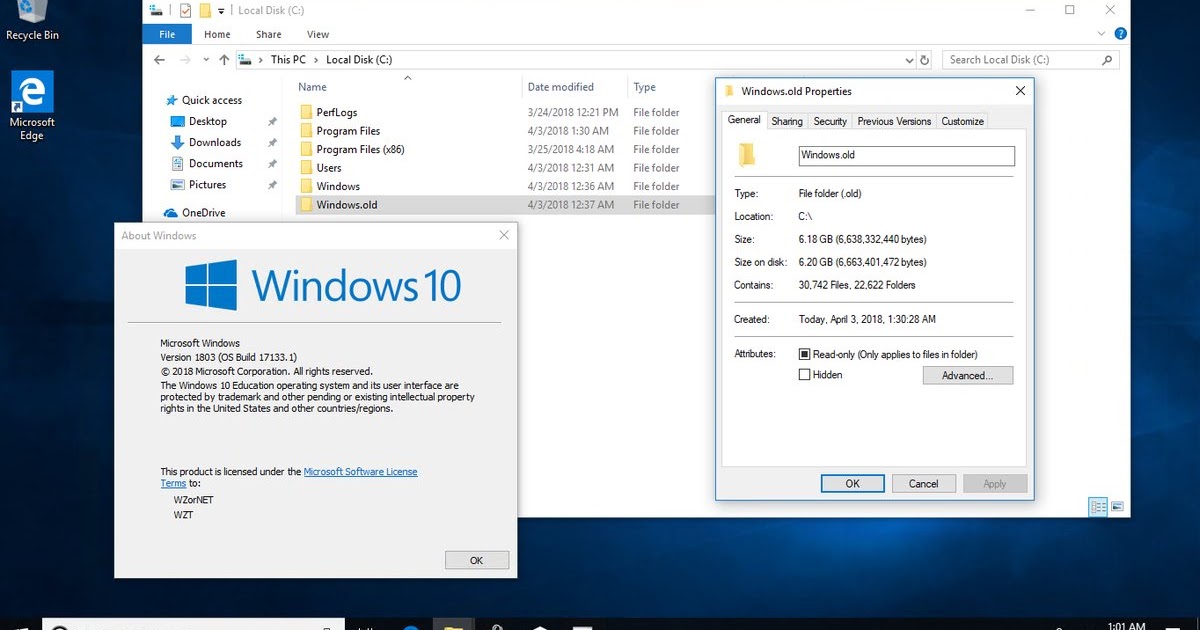1200x630 pixels.
Task: Open address bar previous locations dropdown
Action: [908, 60]
